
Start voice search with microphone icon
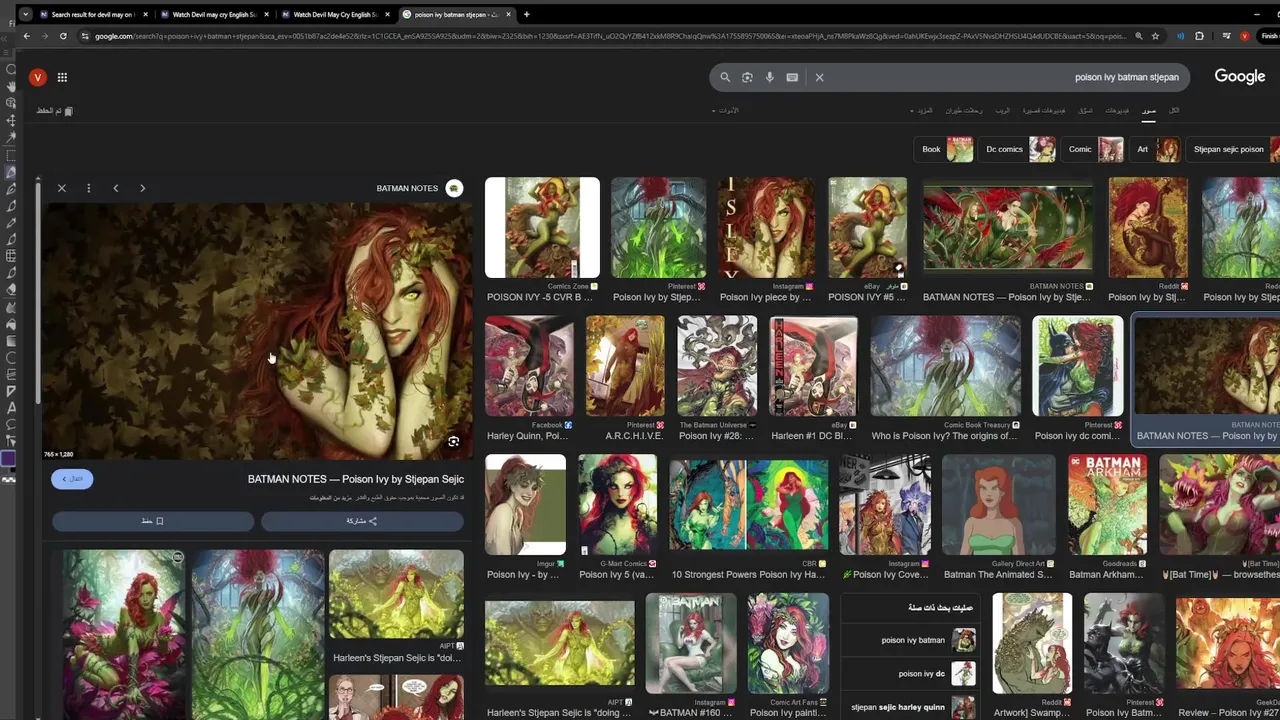(769, 77)
